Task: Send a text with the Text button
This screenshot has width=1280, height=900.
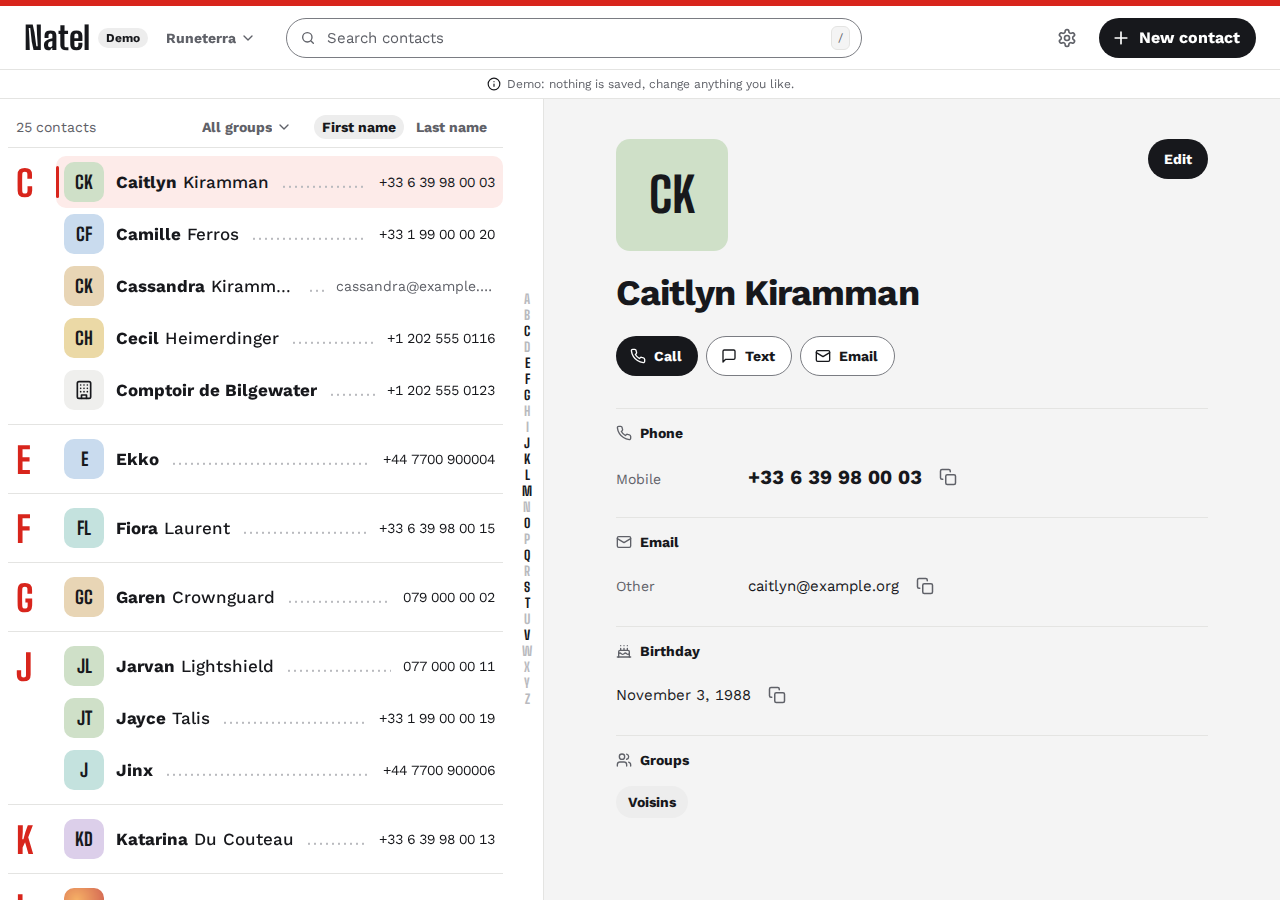Action: [749, 356]
